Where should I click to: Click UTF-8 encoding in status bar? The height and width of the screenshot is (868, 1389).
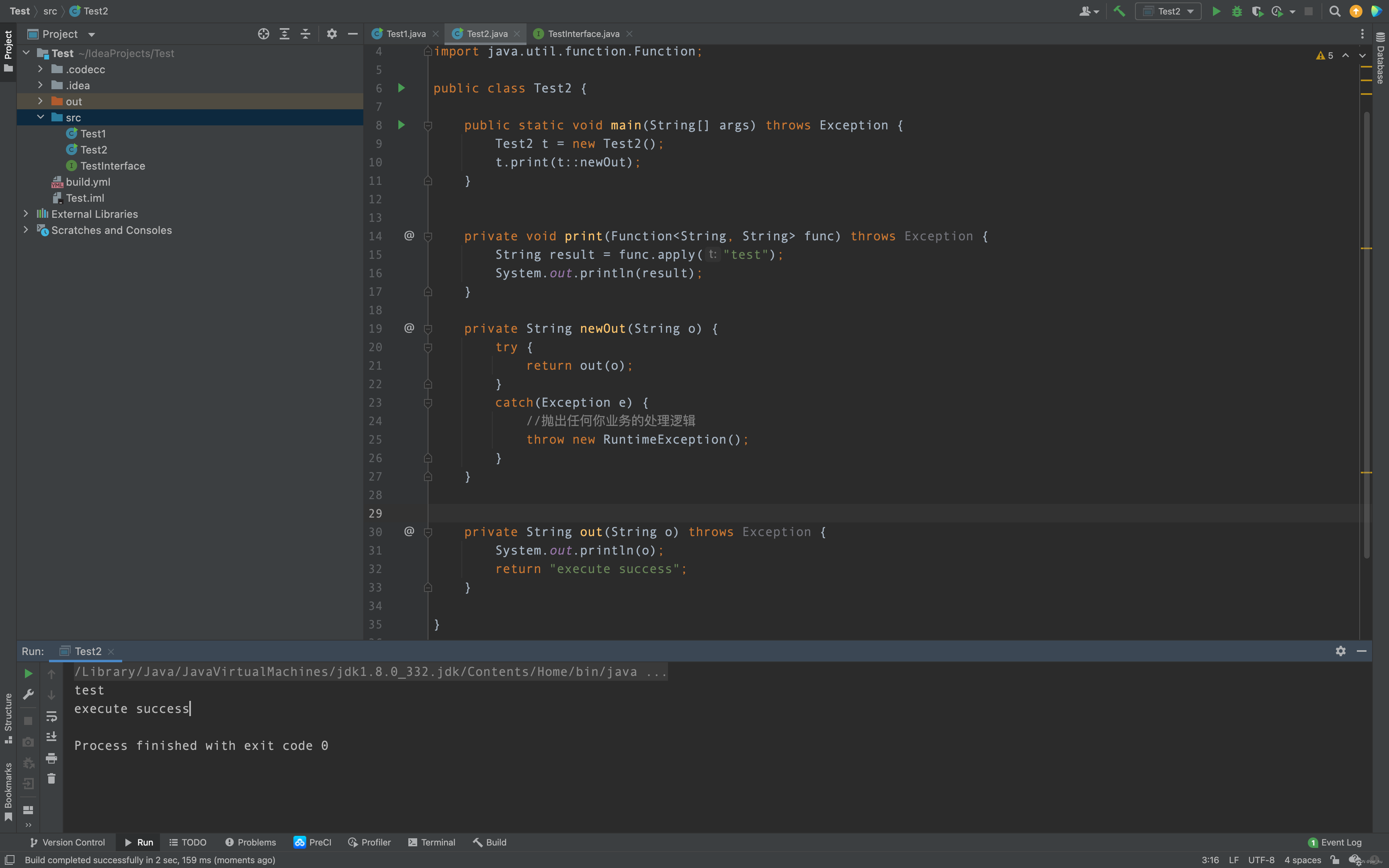click(1261, 860)
